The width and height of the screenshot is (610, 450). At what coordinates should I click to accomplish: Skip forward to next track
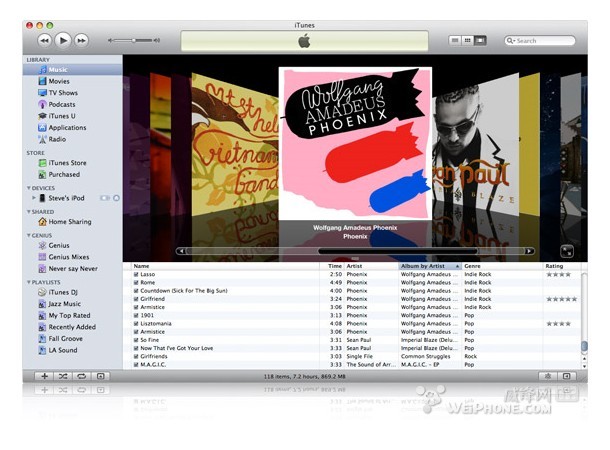(81, 40)
